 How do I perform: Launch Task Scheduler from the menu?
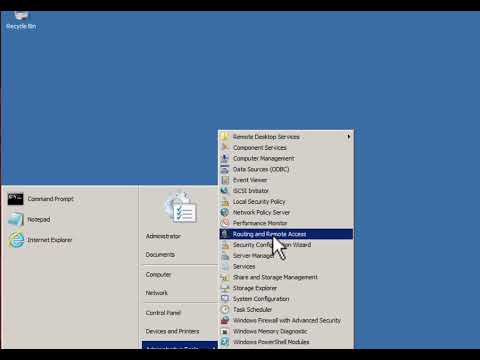pyautogui.click(x=286, y=310)
